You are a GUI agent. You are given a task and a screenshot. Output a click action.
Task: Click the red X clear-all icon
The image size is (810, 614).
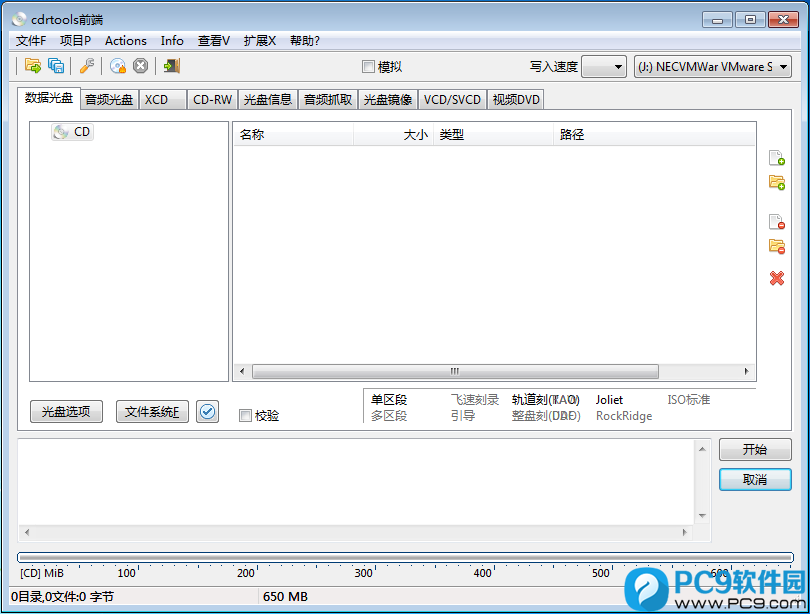click(x=776, y=278)
